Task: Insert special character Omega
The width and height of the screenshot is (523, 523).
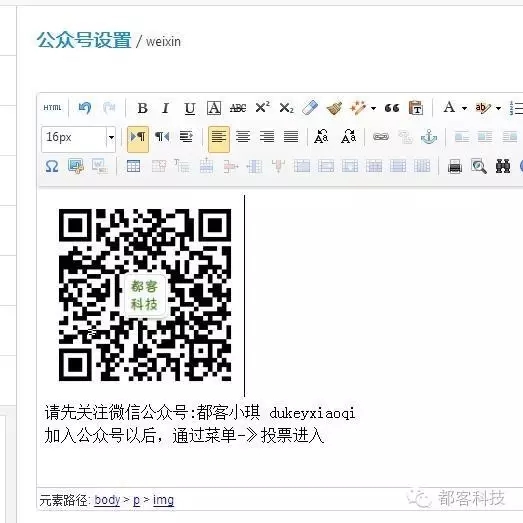Action: pos(52,166)
